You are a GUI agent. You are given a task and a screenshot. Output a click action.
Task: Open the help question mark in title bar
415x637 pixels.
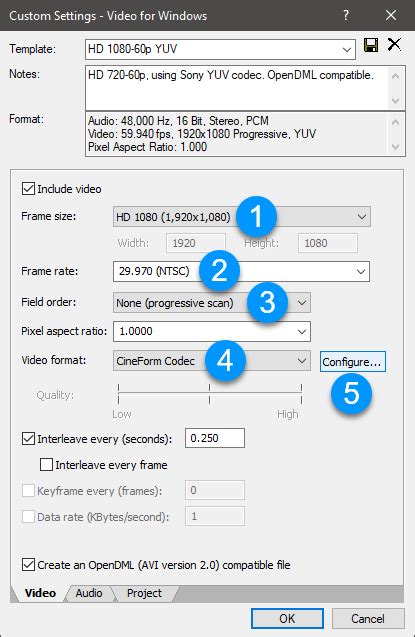[346, 15]
